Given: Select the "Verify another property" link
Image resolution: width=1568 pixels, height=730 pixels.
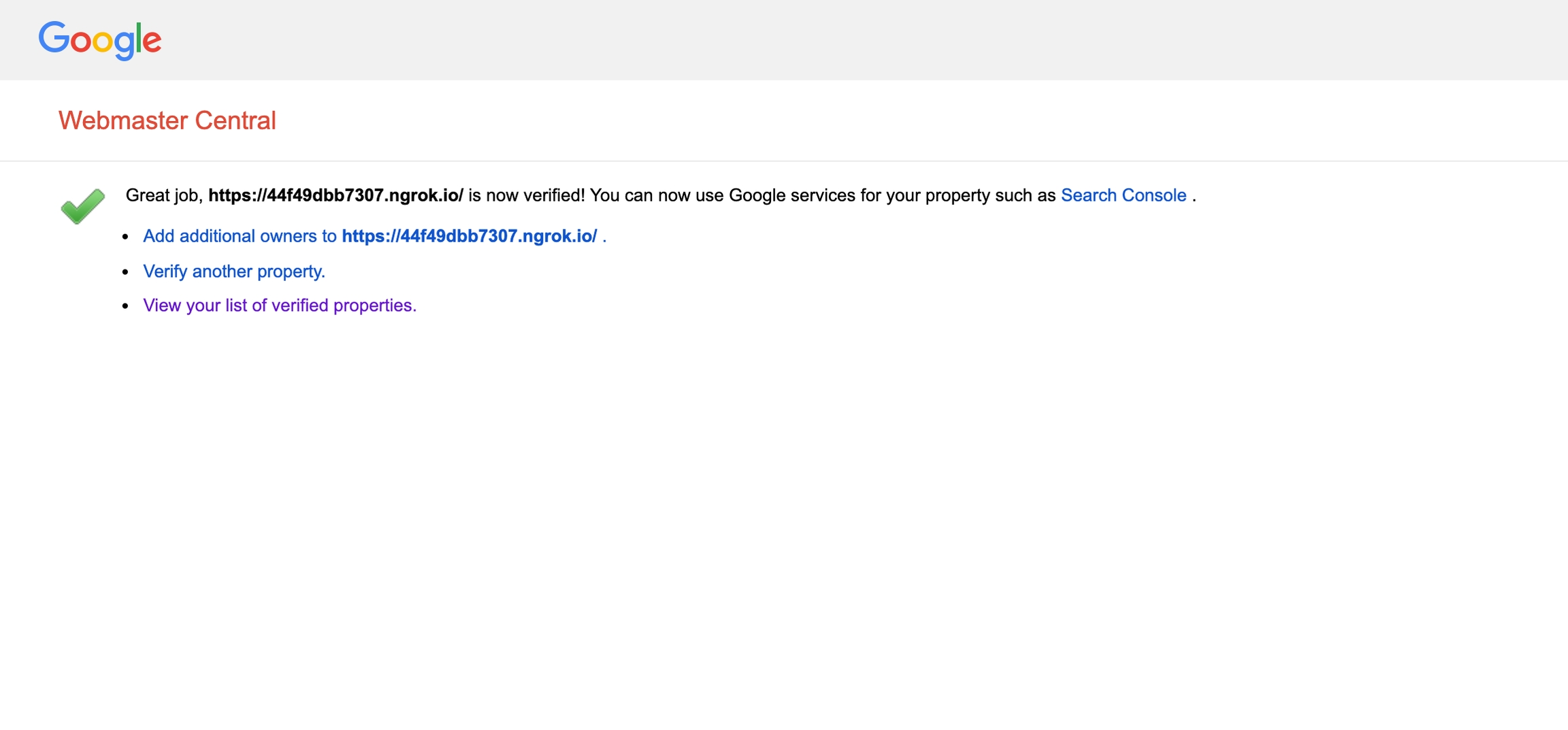Looking at the screenshot, I should click(233, 271).
